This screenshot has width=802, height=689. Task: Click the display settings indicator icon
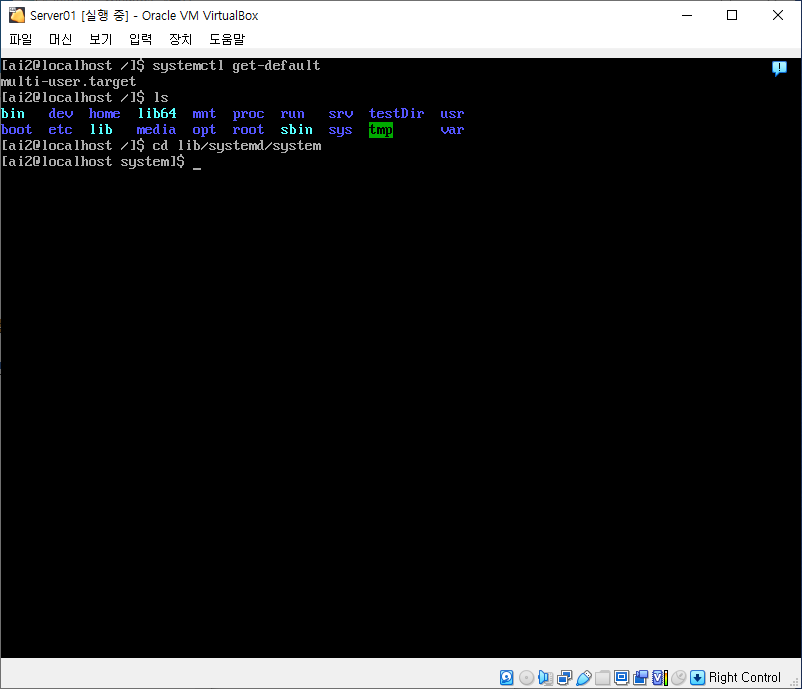[x=621, y=677]
